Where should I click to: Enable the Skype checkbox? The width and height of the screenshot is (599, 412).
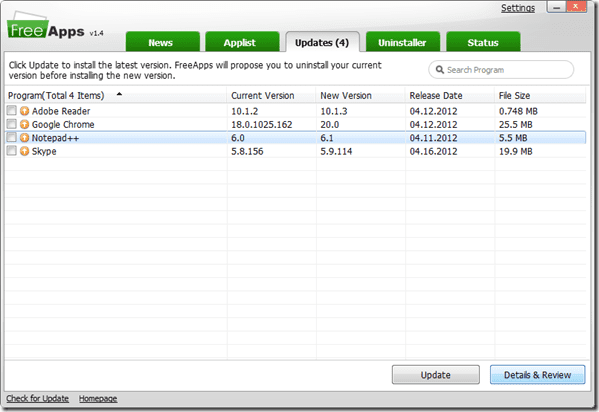pos(11,151)
